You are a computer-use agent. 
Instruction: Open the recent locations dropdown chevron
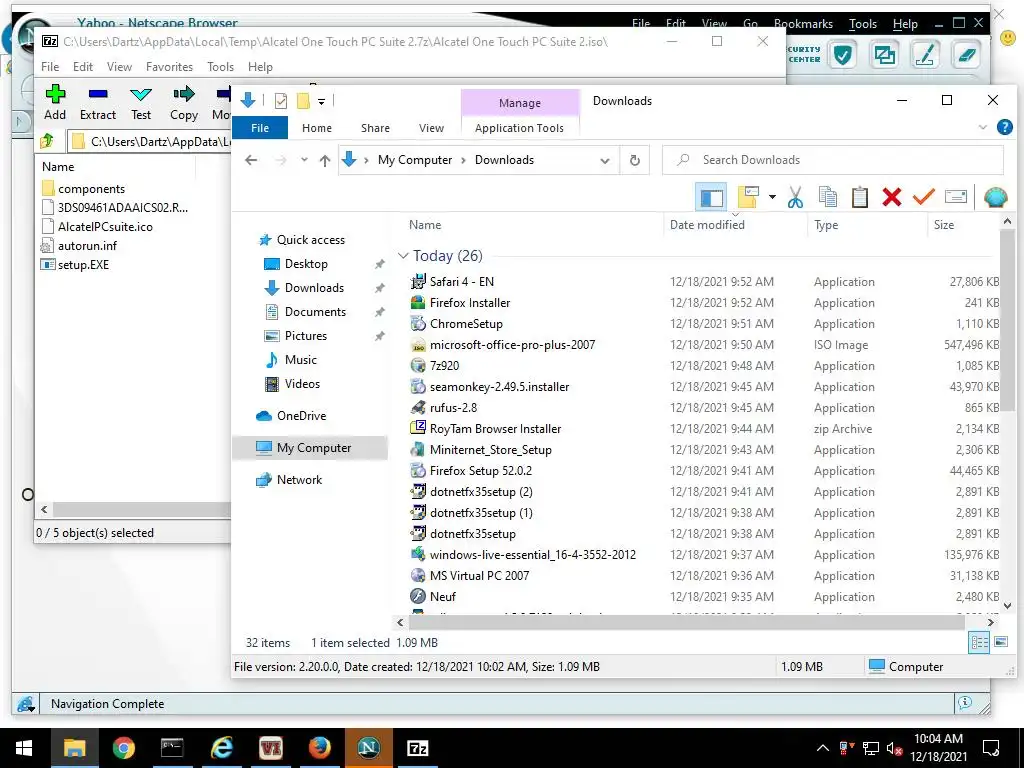click(304, 160)
